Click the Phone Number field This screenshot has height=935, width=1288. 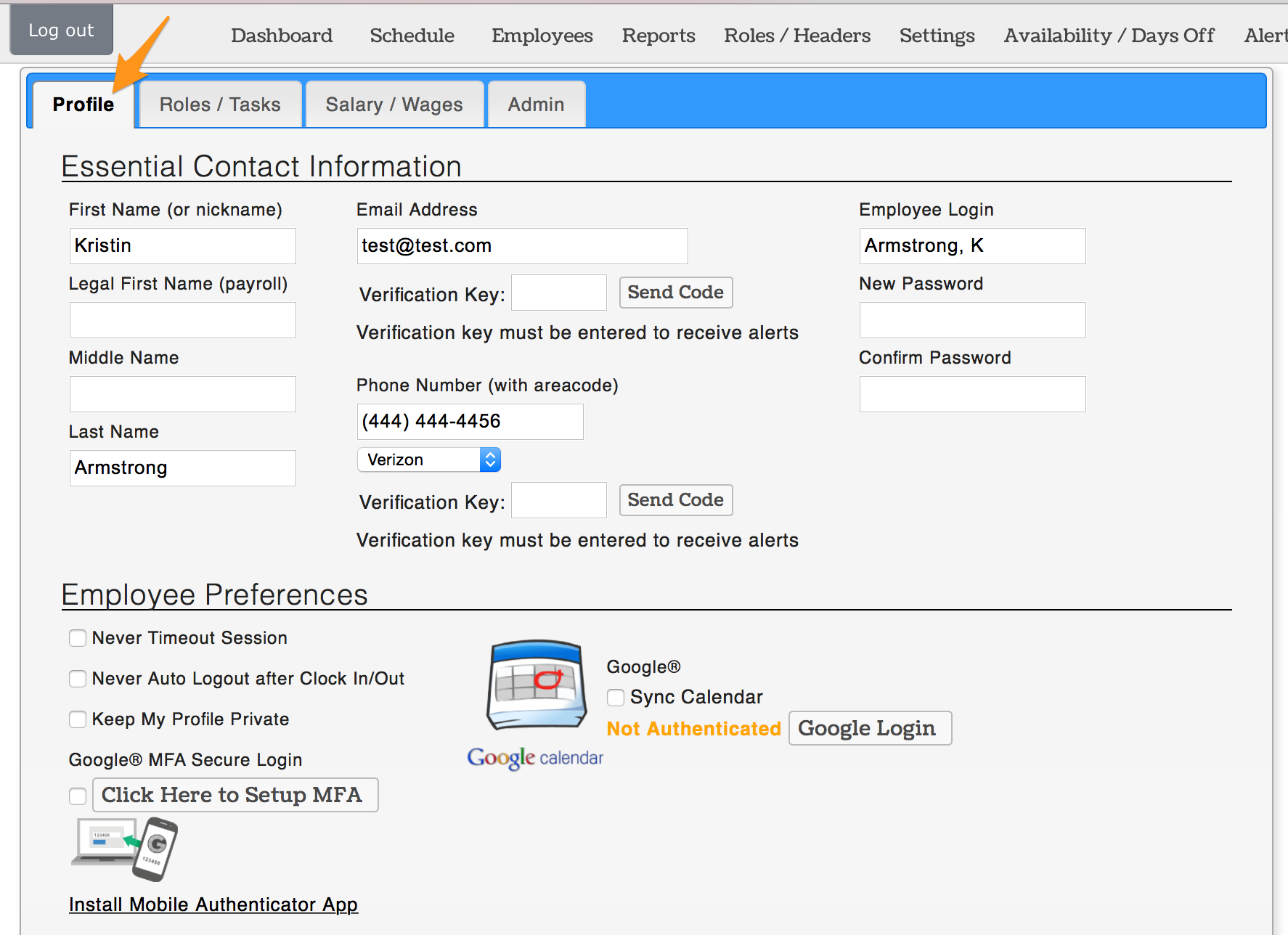(x=470, y=422)
